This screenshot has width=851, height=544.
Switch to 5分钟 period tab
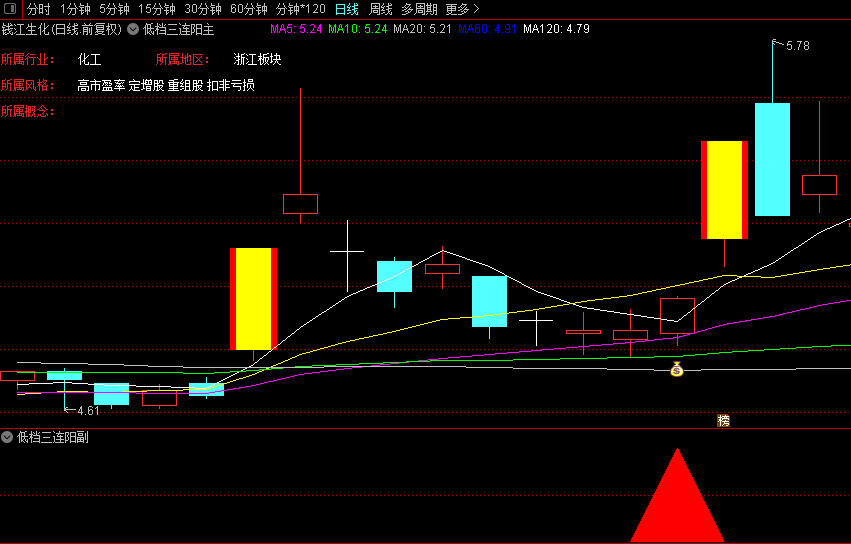pos(115,9)
